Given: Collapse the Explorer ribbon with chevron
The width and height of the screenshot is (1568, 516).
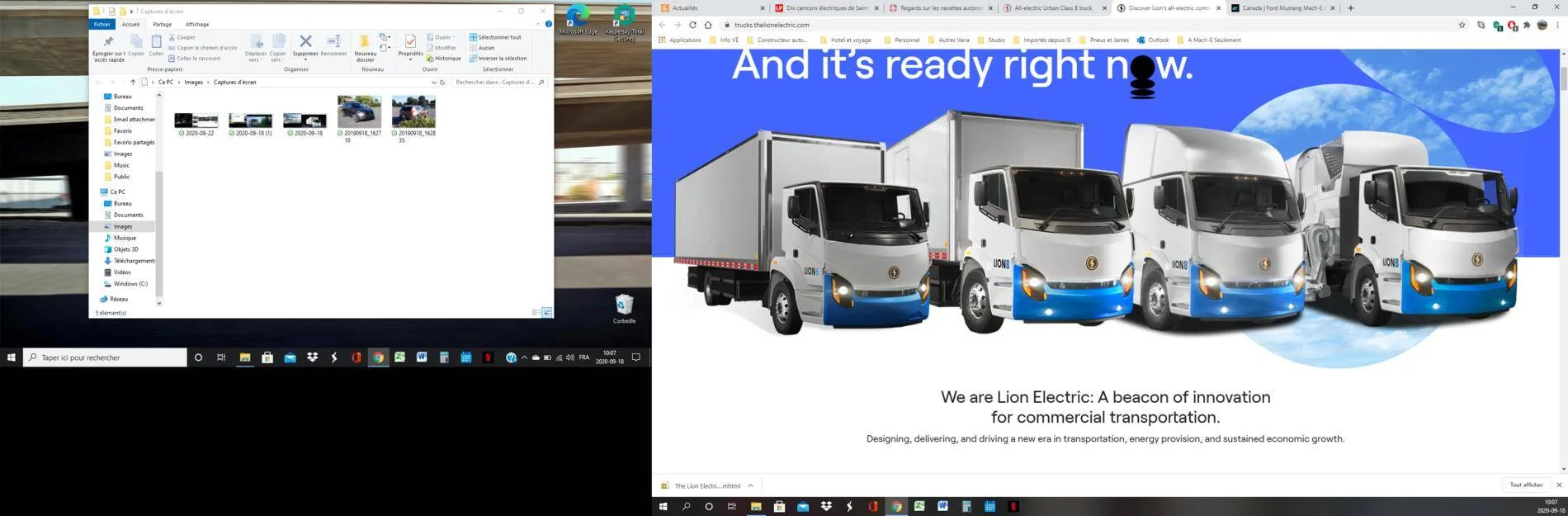Looking at the screenshot, I should (538, 24).
